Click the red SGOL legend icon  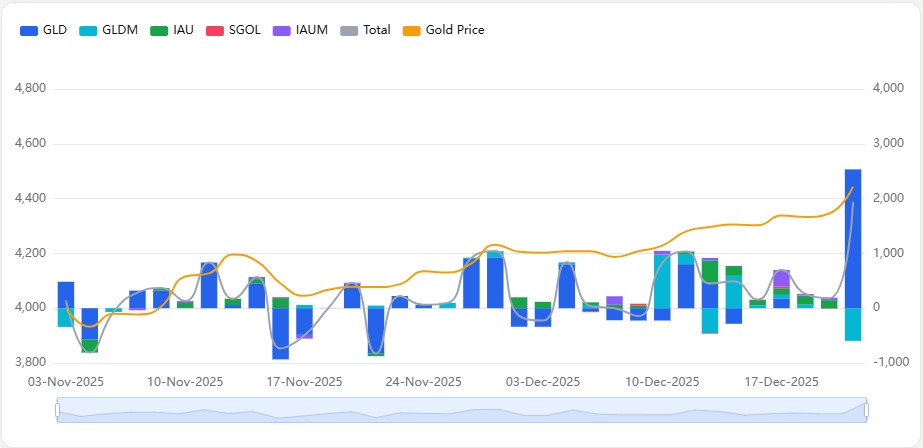pos(215,30)
